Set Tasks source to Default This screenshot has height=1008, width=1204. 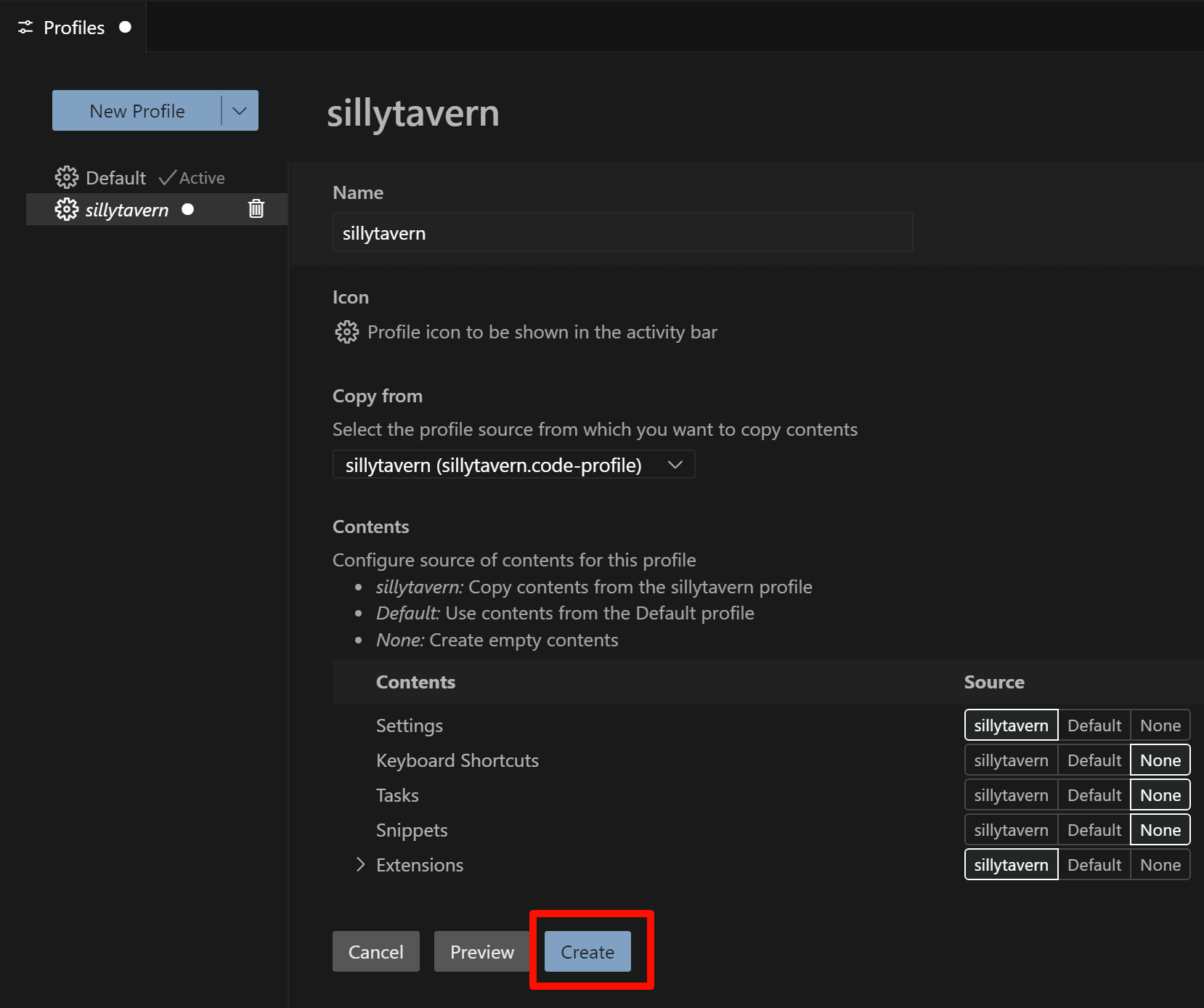1094,794
